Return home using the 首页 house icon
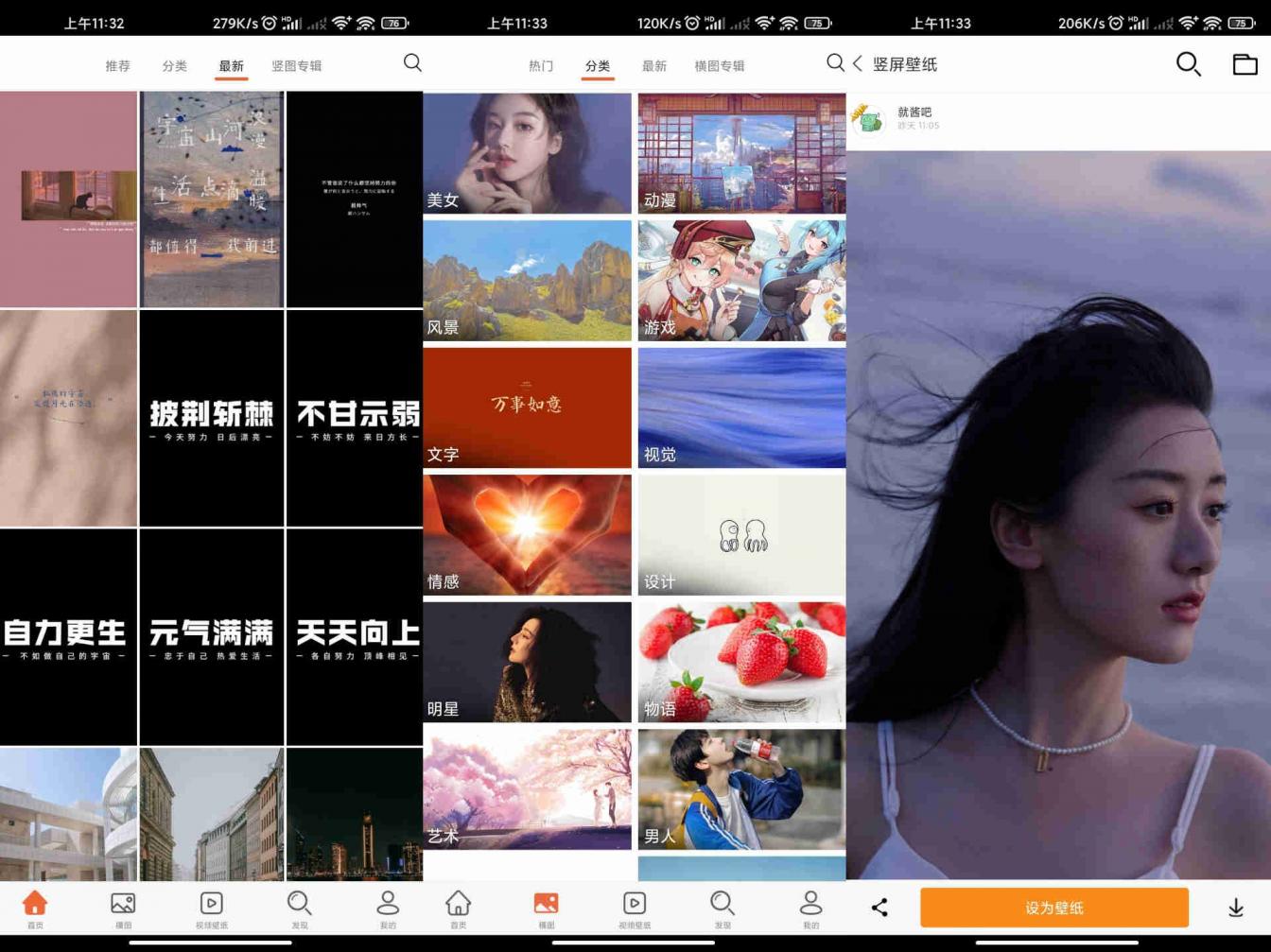Image resolution: width=1271 pixels, height=952 pixels. (34, 906)
